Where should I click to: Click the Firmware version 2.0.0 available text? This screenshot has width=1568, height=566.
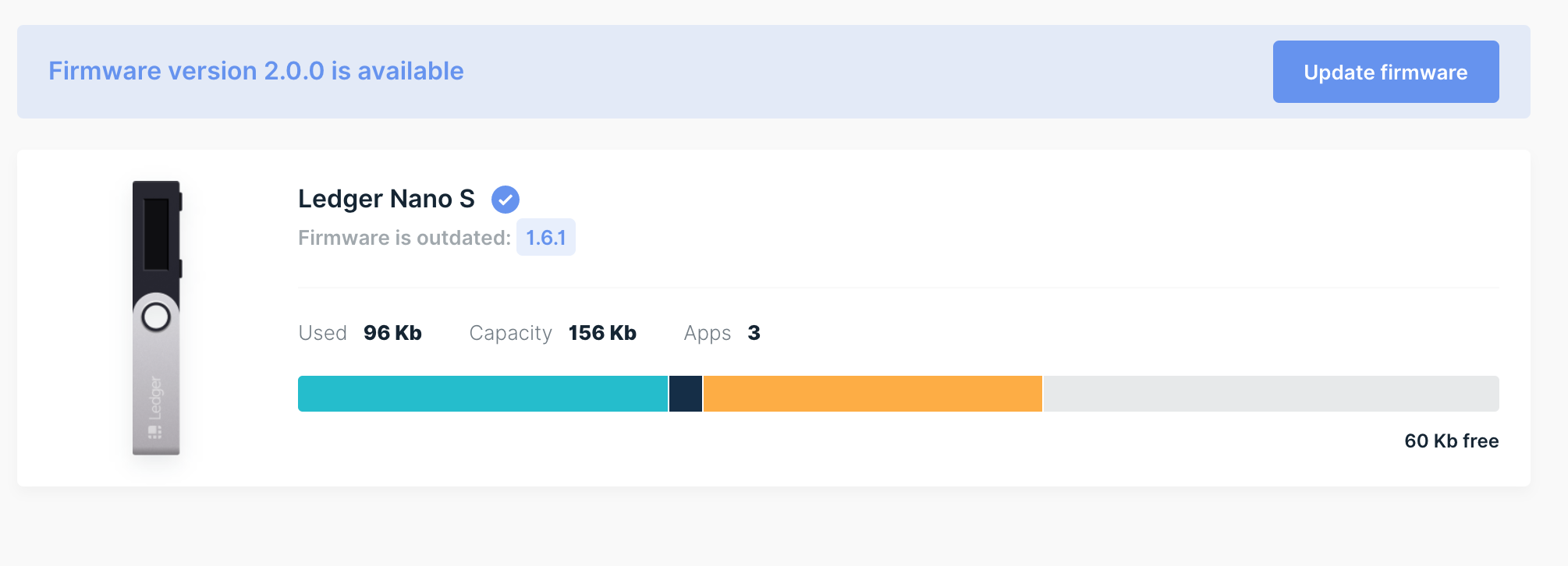[256, 71]
